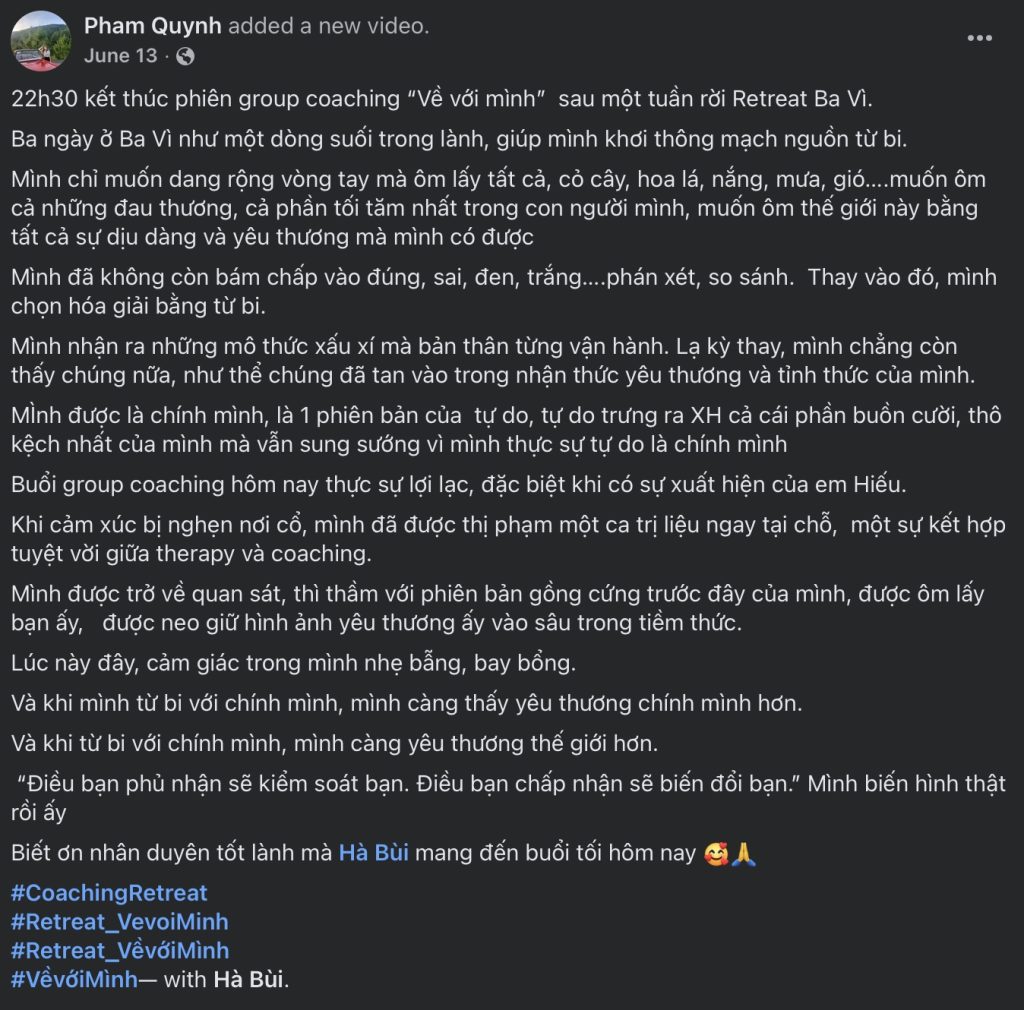Click the praying hands emoji
The image size is (1024, 1010).
pyautogui.click(x=742, y=855)
